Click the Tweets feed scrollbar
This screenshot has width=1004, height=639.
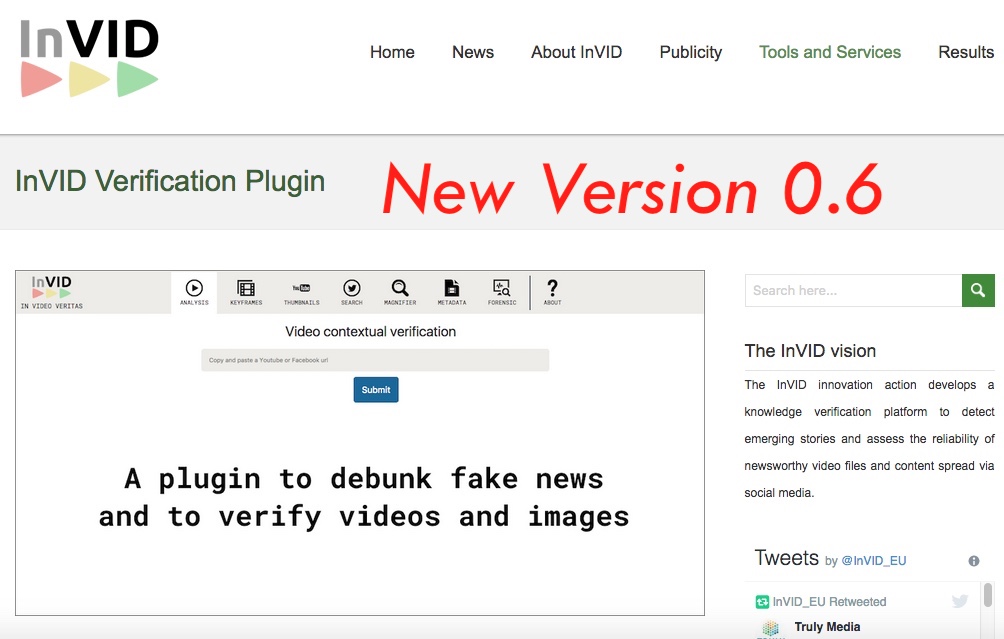(x=988, y=596)
